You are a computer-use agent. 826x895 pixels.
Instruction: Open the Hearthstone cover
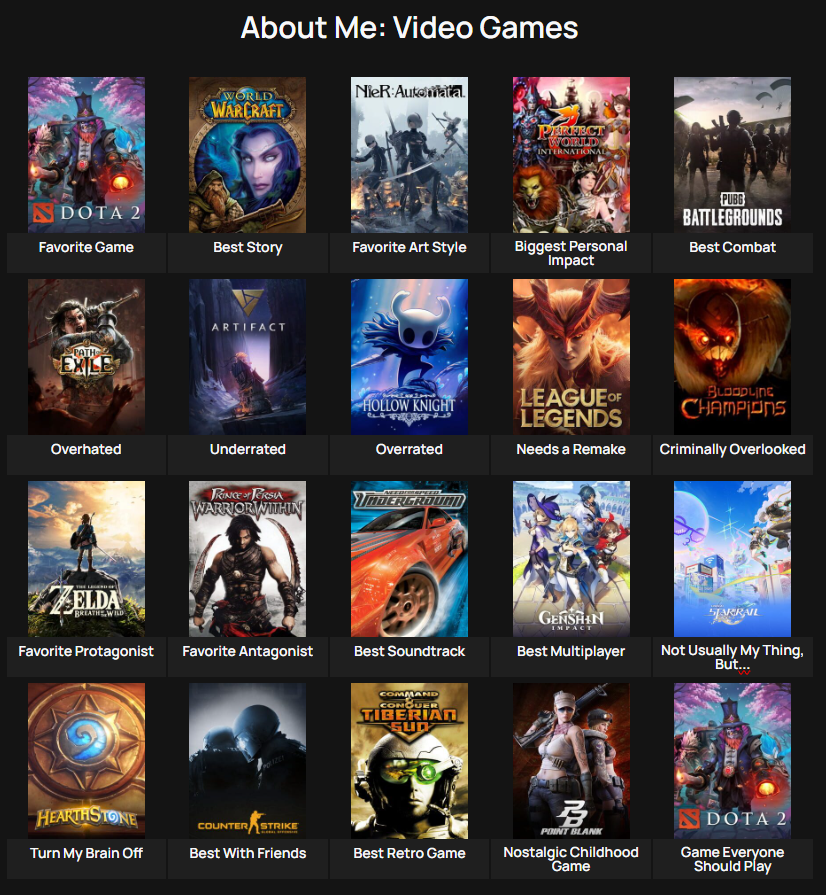click(86, 761)
